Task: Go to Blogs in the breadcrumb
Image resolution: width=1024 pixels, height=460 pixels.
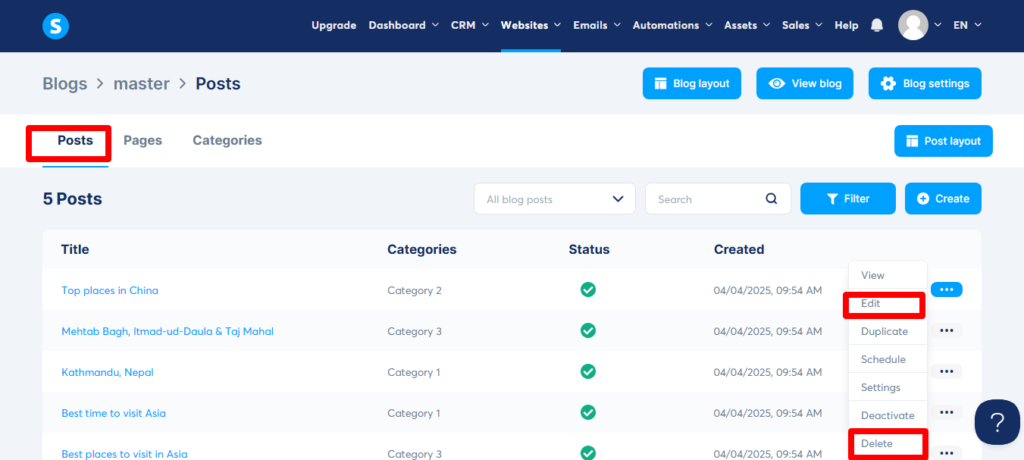Action: point(65,84)
